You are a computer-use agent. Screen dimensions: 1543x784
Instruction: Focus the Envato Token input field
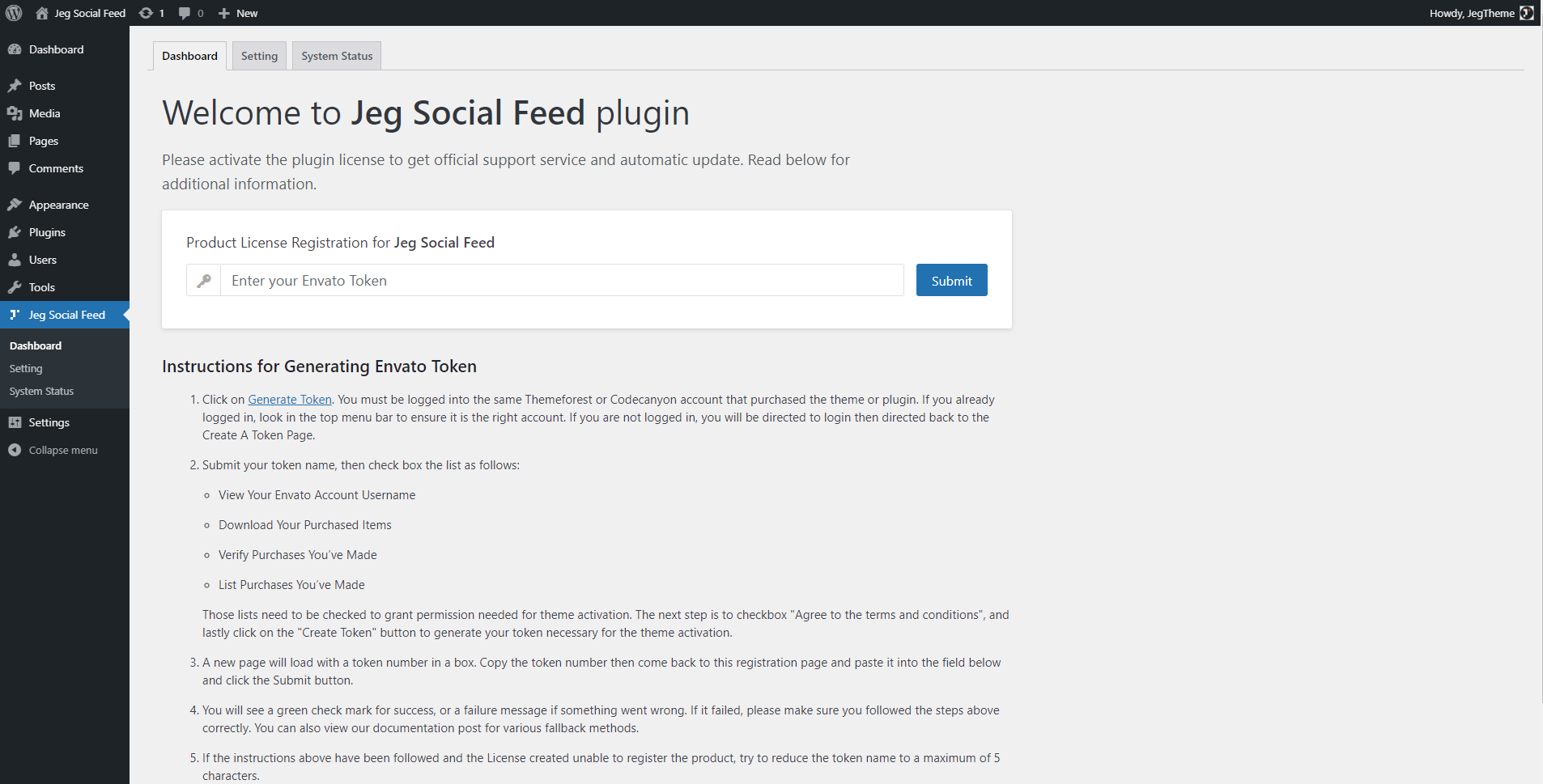tap(562, 281)
